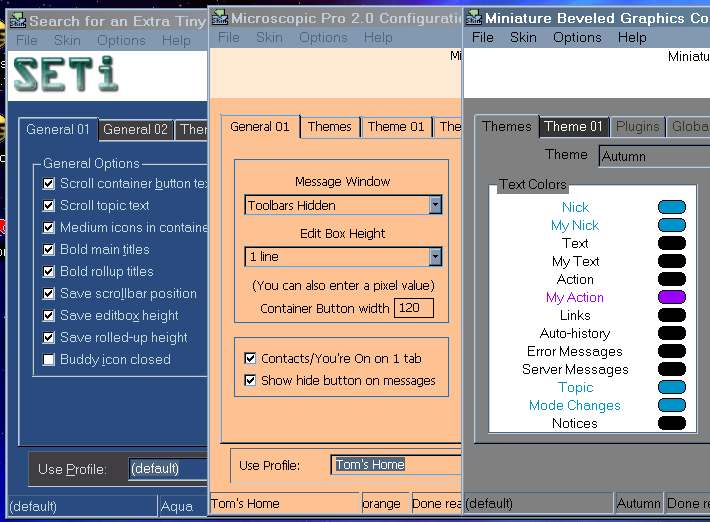The width and height of the screenshot is (710, 522).
Task: Switch to Theme 01 tab in Microscopic Pro window
Action: (396, 127)
